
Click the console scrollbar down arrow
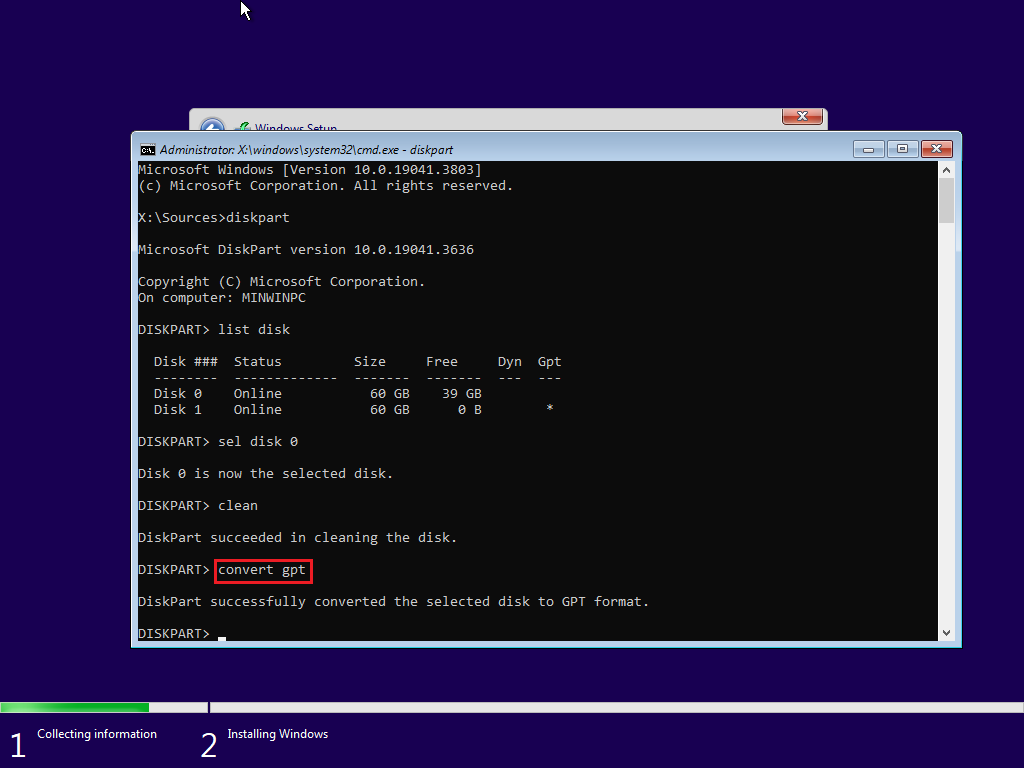coord(946,633)
